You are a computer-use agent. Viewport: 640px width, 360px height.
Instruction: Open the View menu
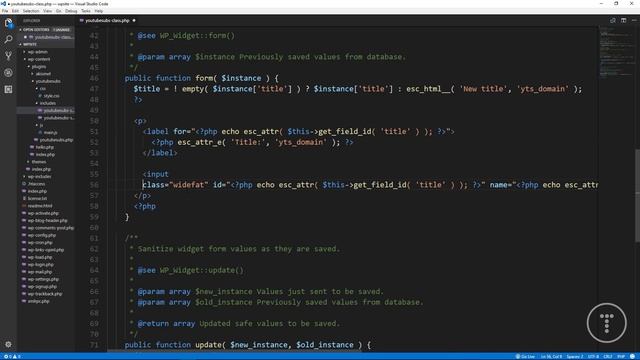(47, 11)
